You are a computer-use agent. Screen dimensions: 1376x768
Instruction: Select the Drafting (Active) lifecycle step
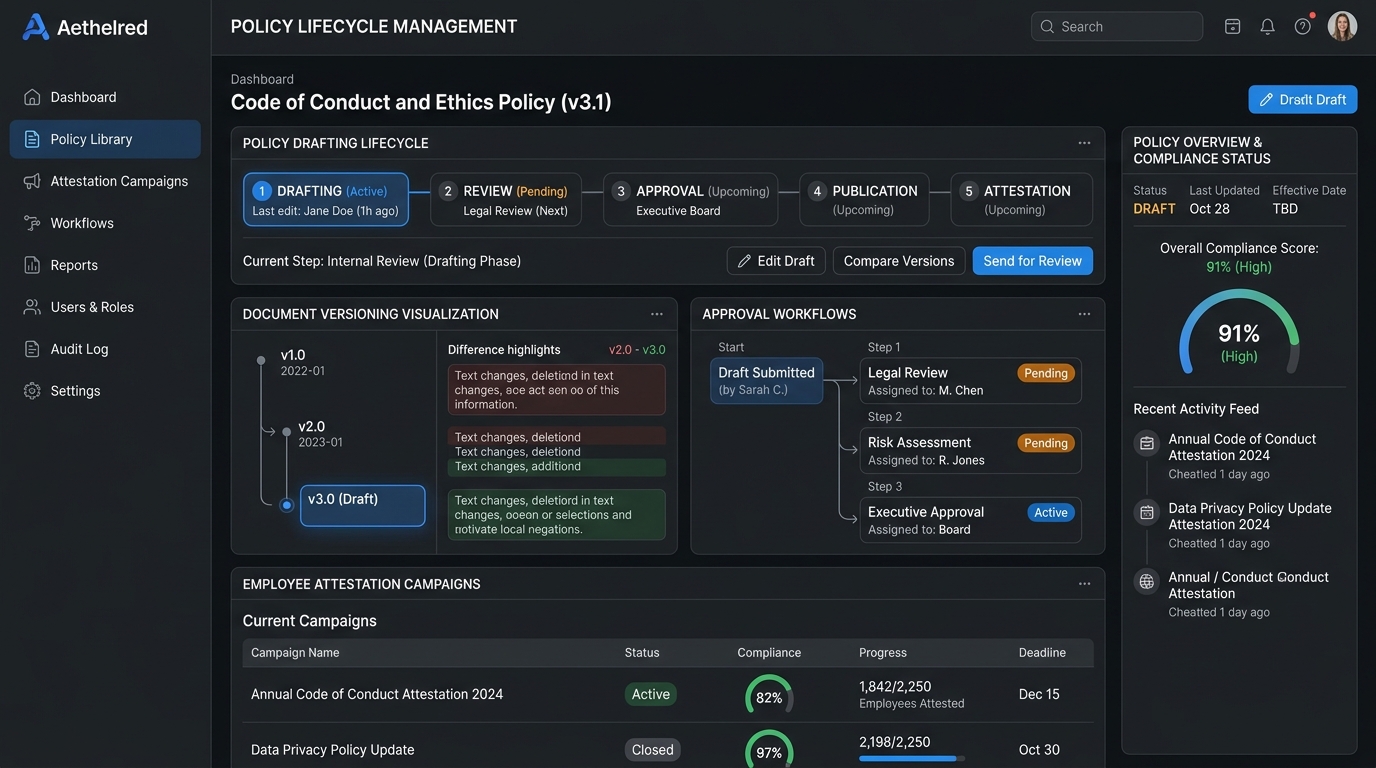click(x=326, y=200)
